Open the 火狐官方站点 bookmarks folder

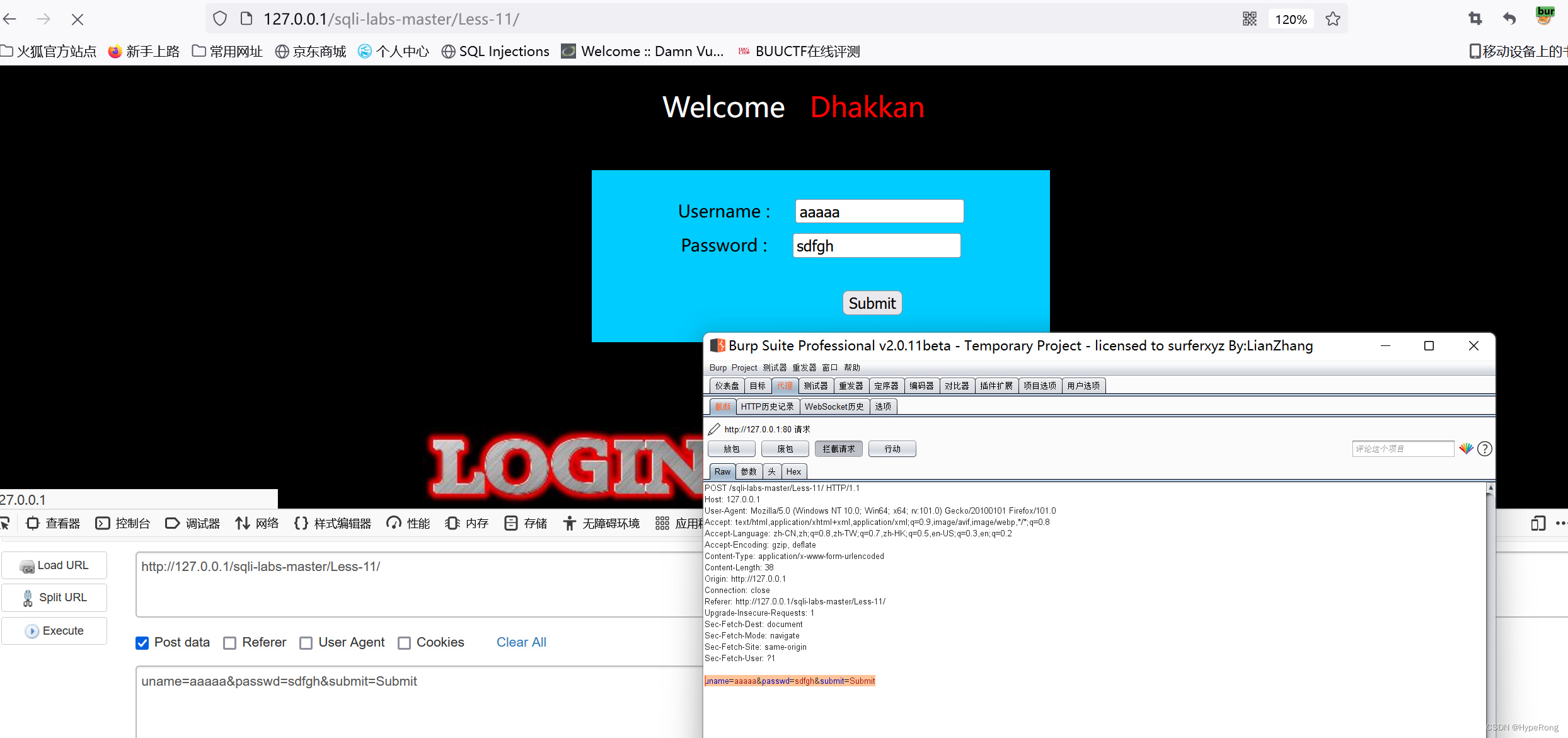pos(49,52)
